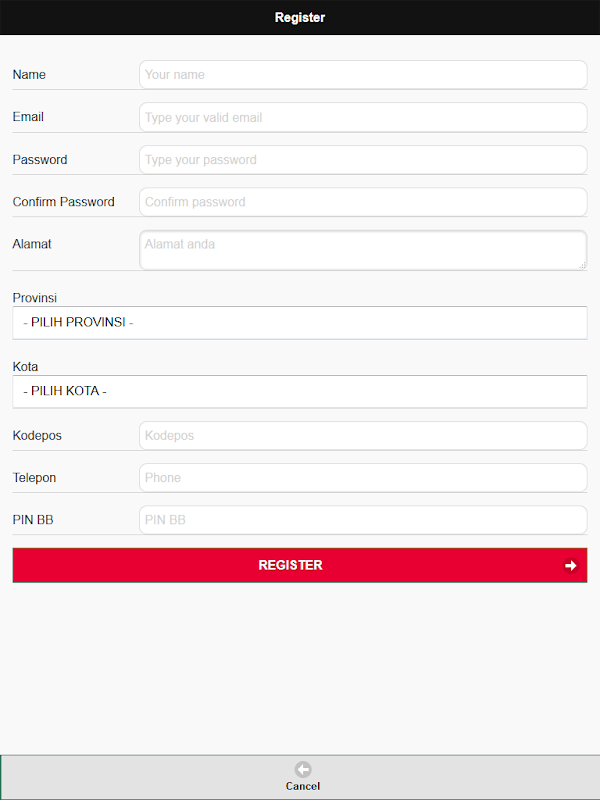This screenshot has height=800, width=600.
Task: Click the Name field label
Action: click(29, 74)
